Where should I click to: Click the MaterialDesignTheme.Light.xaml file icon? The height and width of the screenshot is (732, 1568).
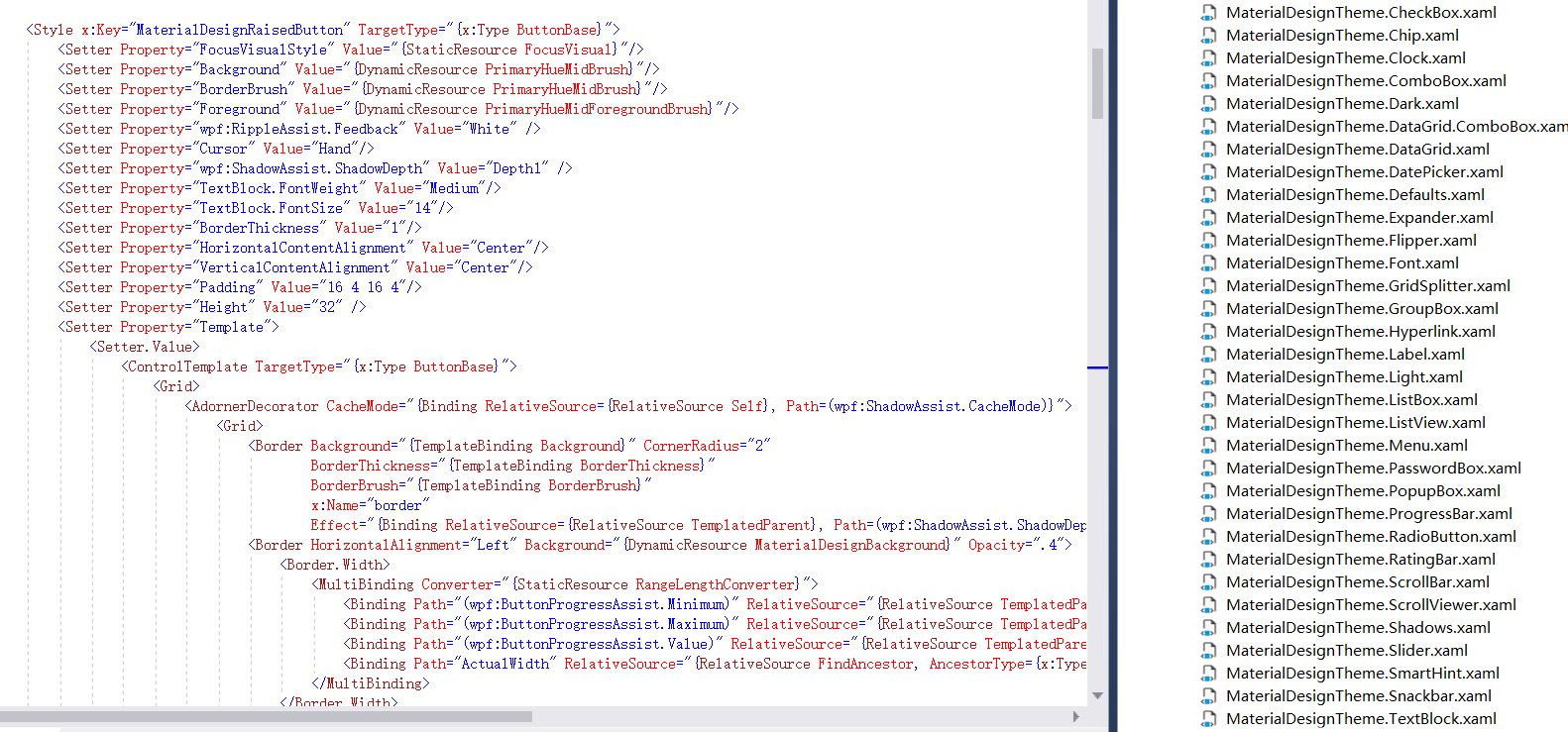[x=1208, y=377]
